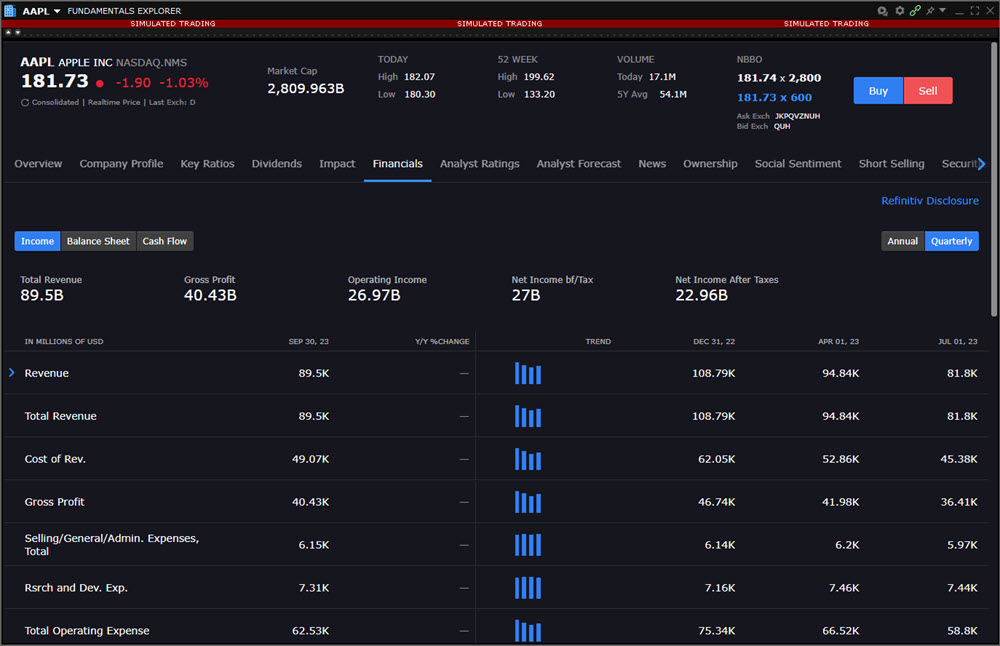This screenshot has height=646, width=1000.
Task: Click the APR 01, 23 column header
Action: coord(838,342)
